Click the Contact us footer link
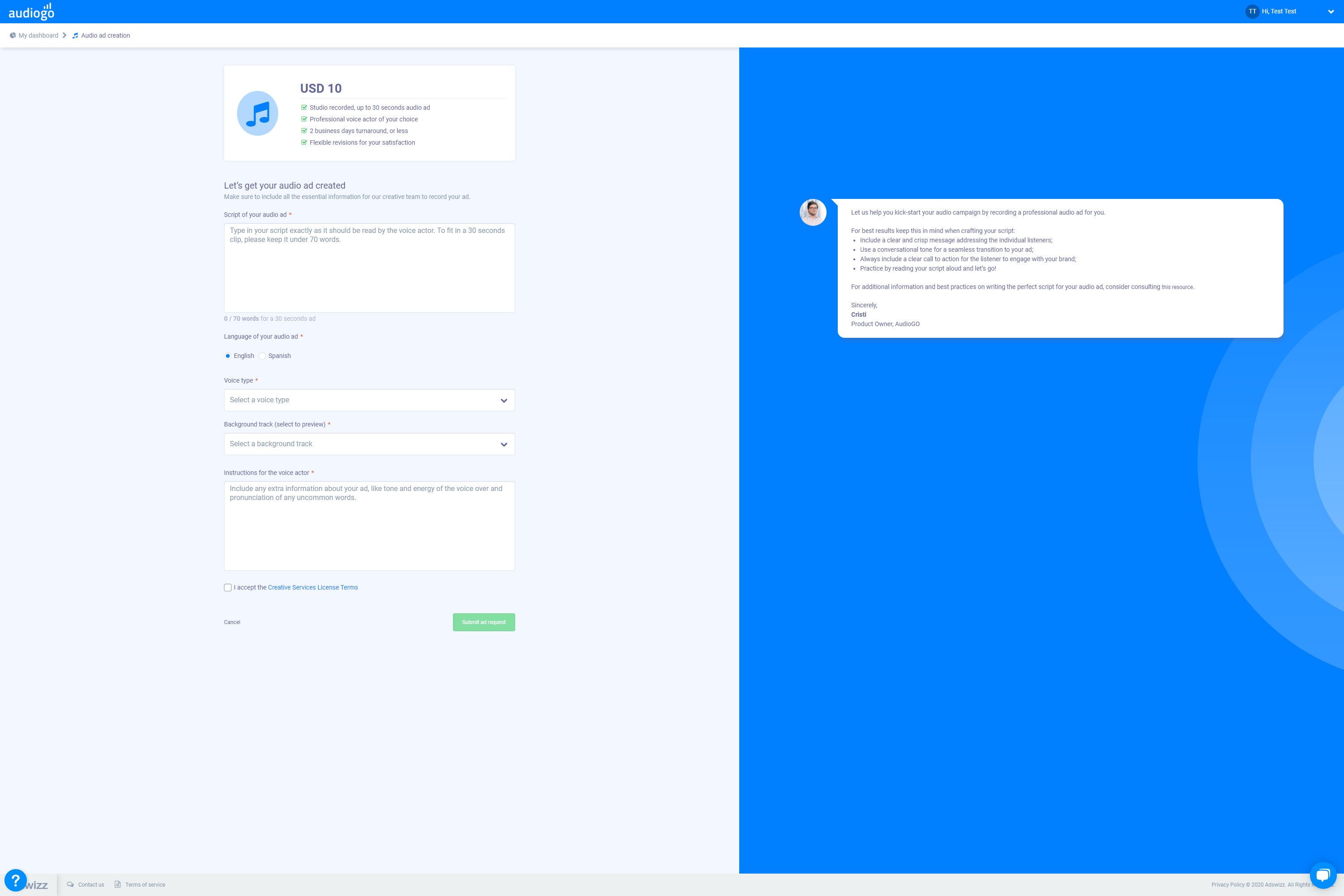Screen dimensions: 1344x896 pyautogui.click(x=91, y=884)
